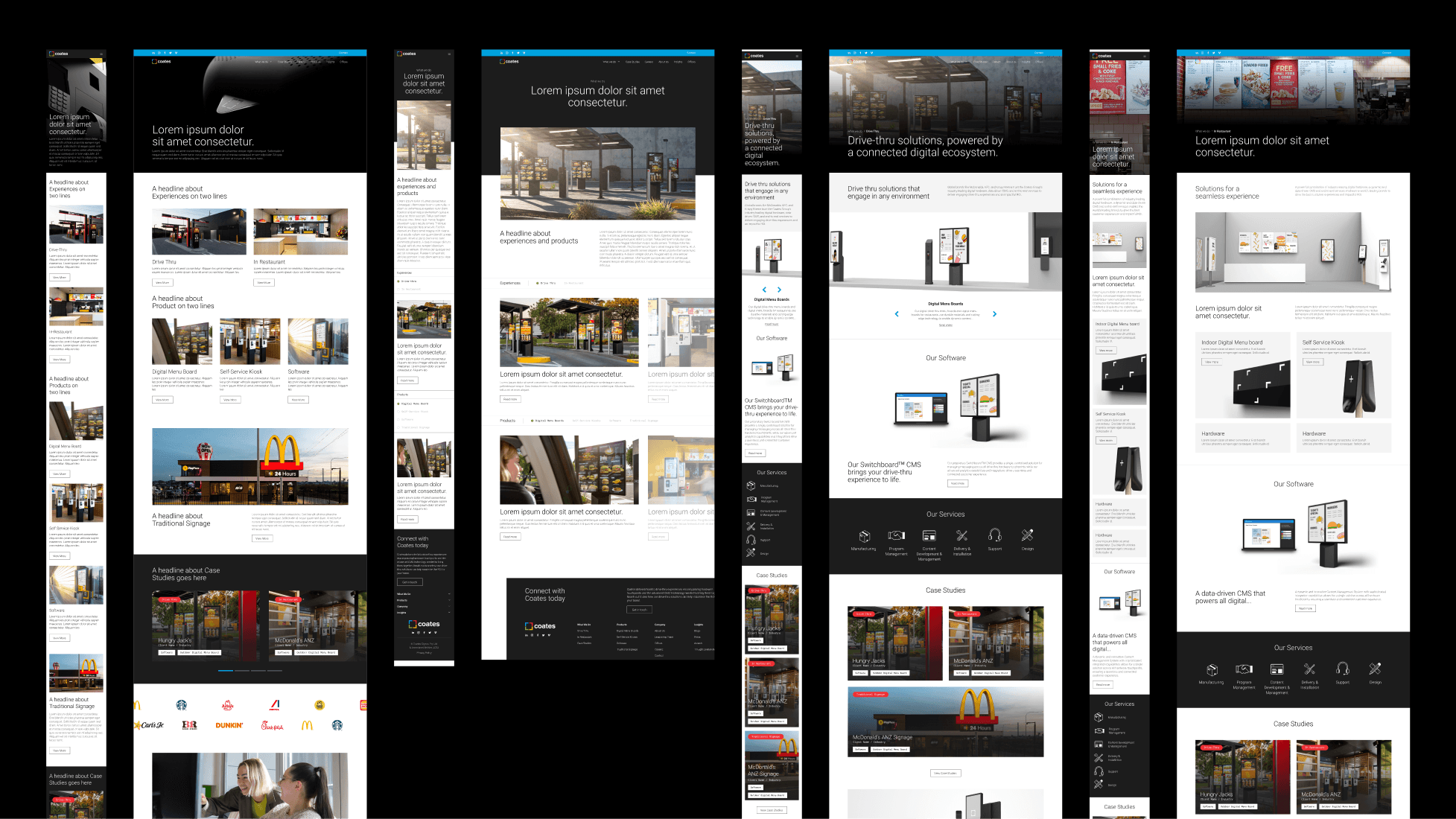Click the Content Development & Management icon

929,535
